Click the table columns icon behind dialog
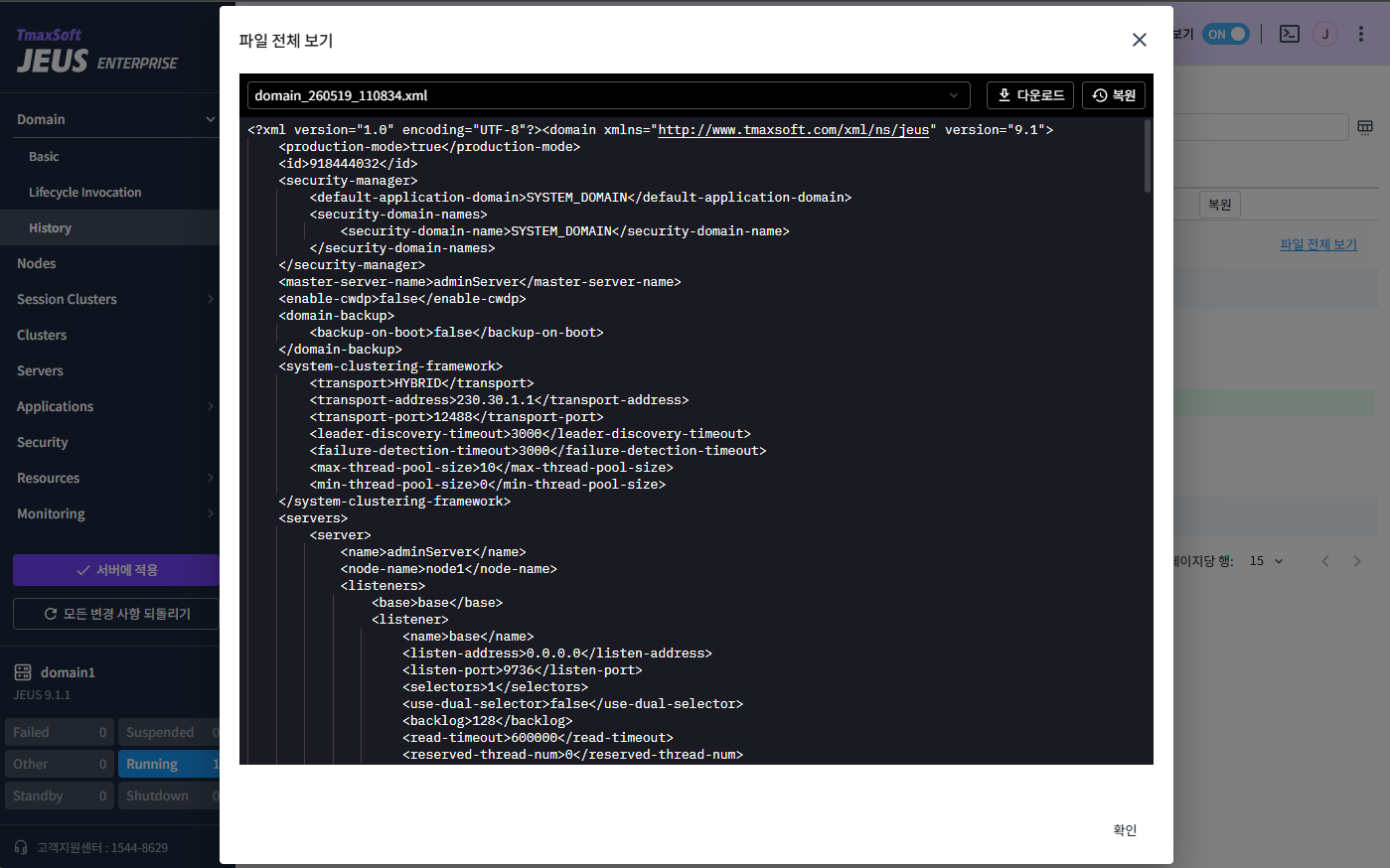Image resolution: width=1390 pixels, height=868 pixels. [1365, 127]
